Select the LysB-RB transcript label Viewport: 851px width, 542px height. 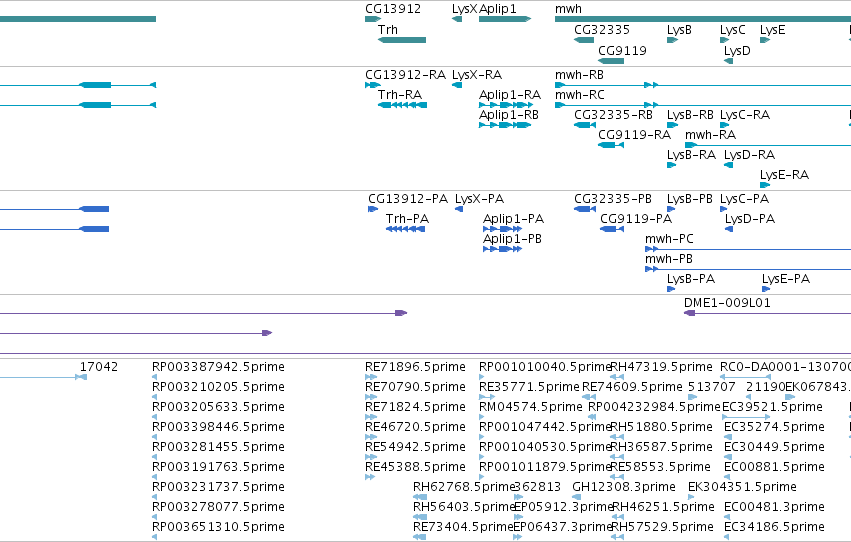tap(690, 115)
